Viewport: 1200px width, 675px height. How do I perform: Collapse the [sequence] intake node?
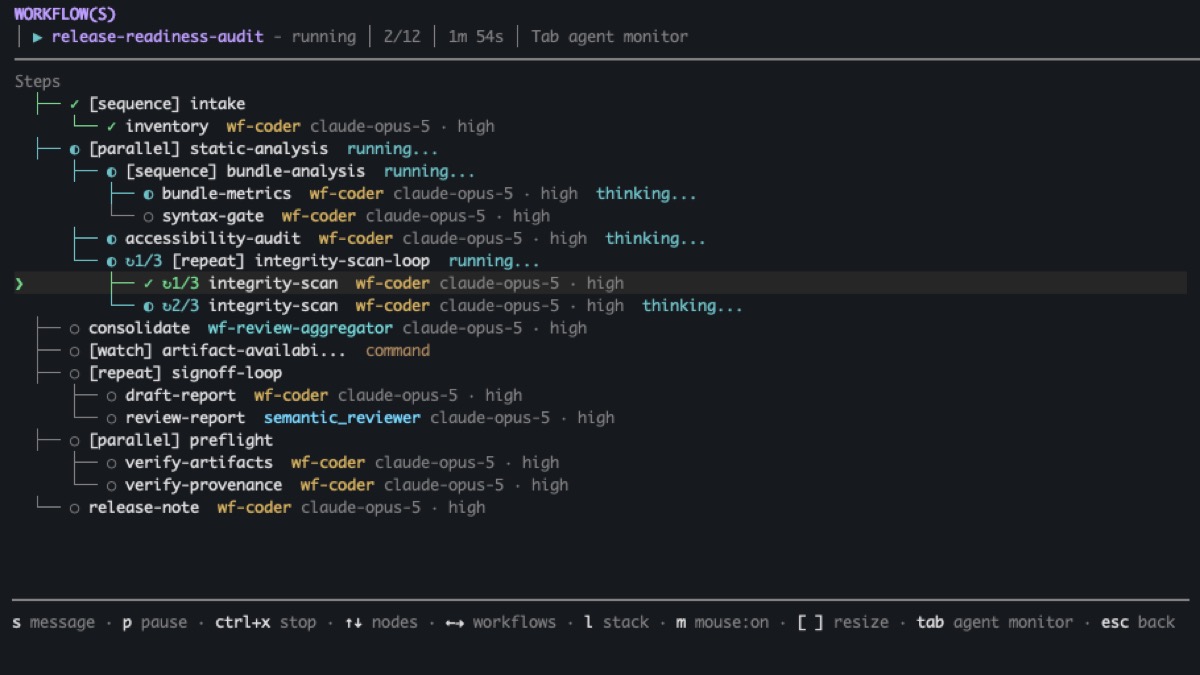click(x=167, y=104)
